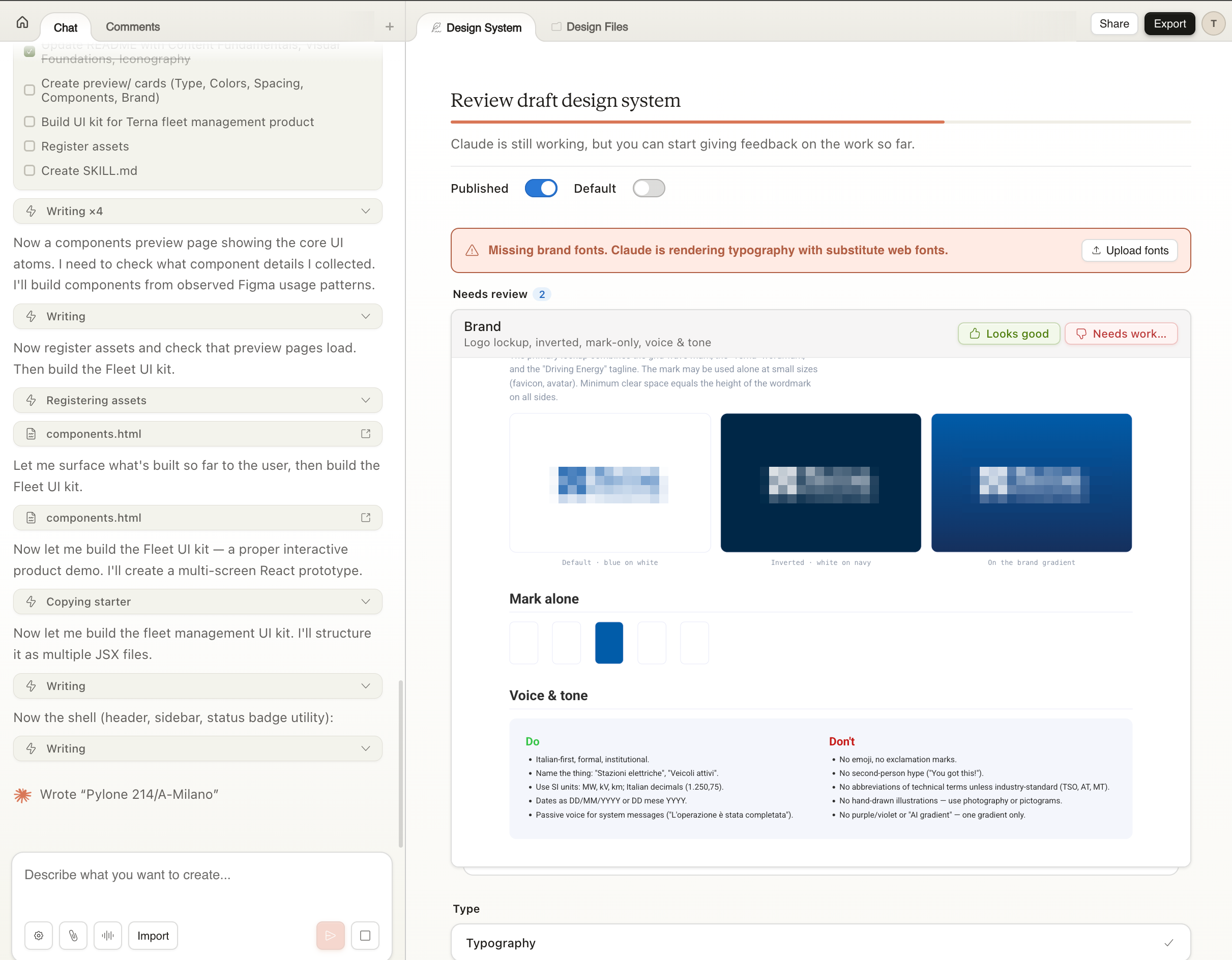Expand Registering assets step
Viewport: 1232px width, 960px height.
coord(197,400)
